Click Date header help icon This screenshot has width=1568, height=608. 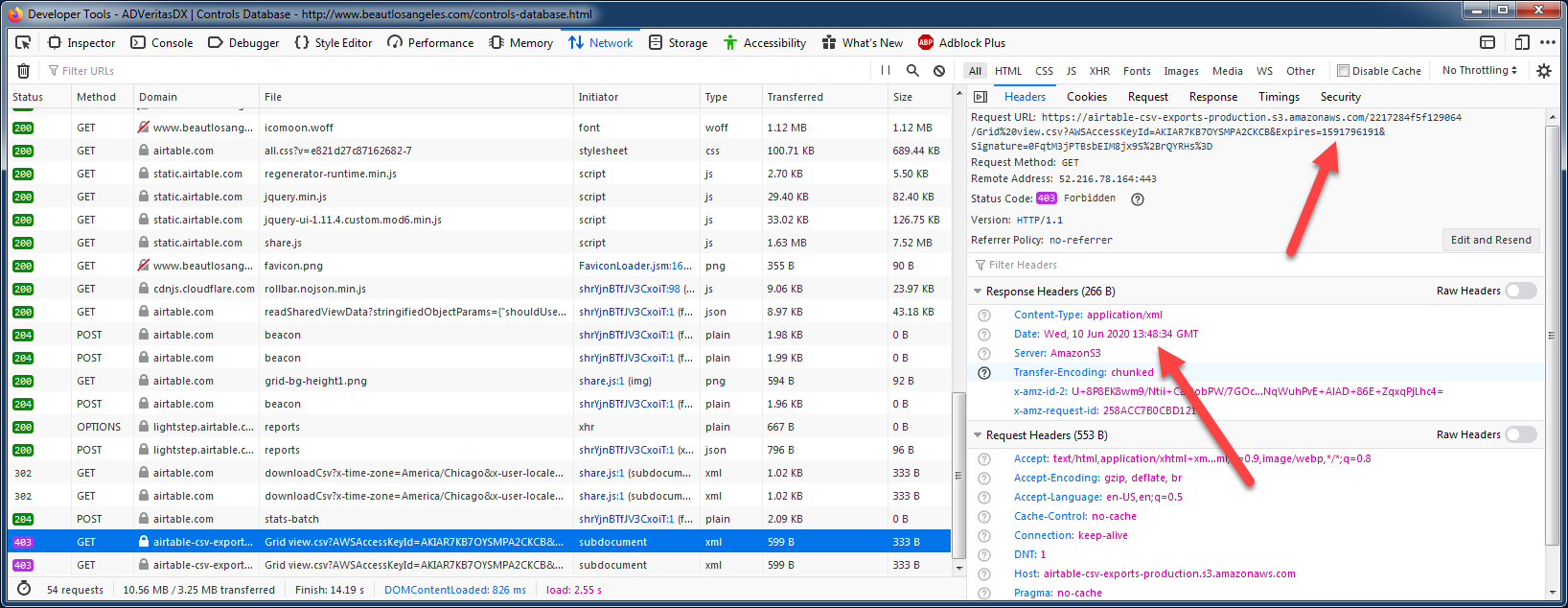(984, 335)
